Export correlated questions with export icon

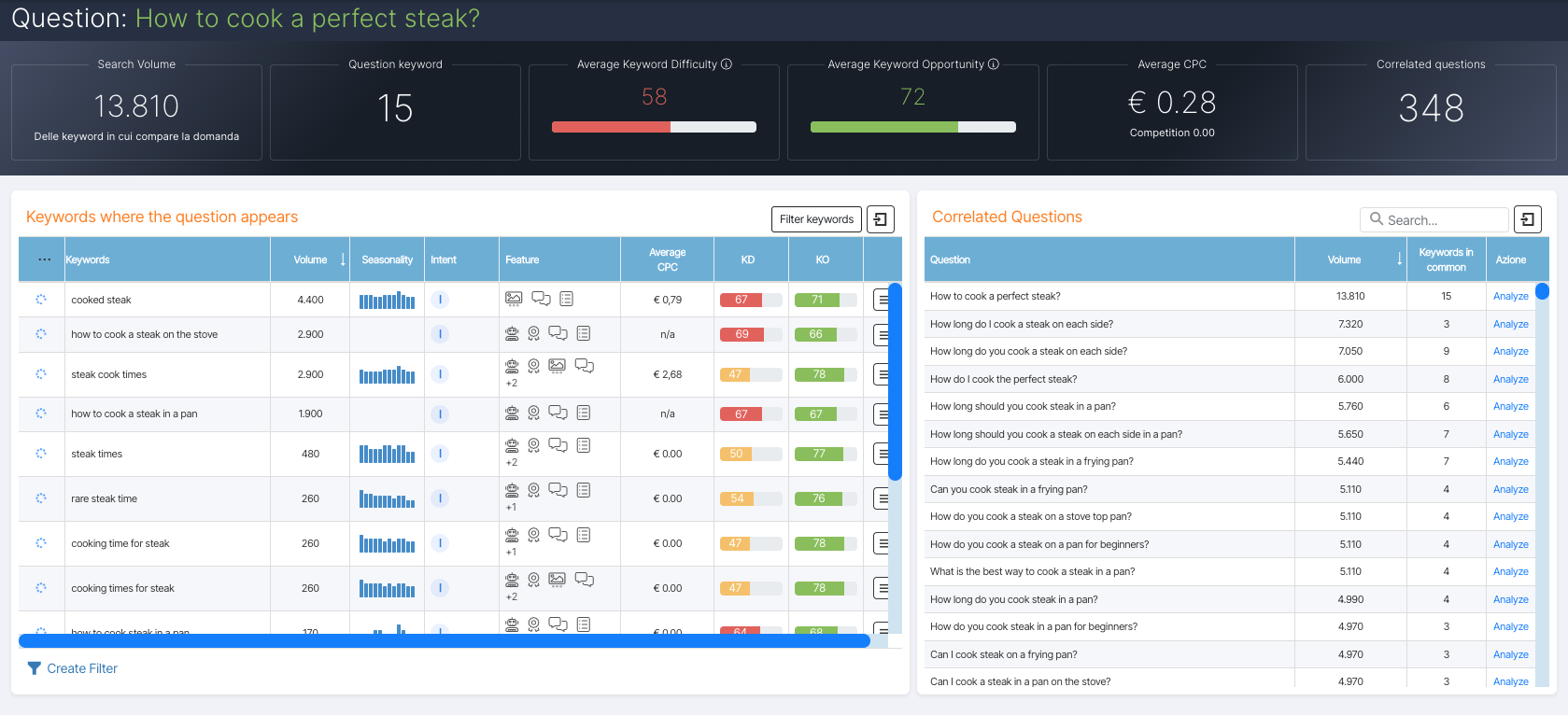(x=1527, y=219)
